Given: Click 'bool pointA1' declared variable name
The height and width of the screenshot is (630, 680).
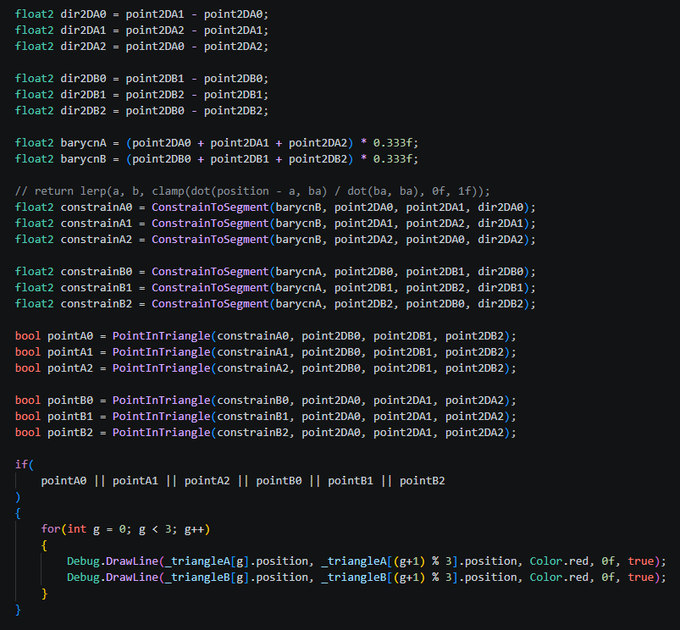Looking at the screenshot, I should pyautogui.click(x=70, y=352).
